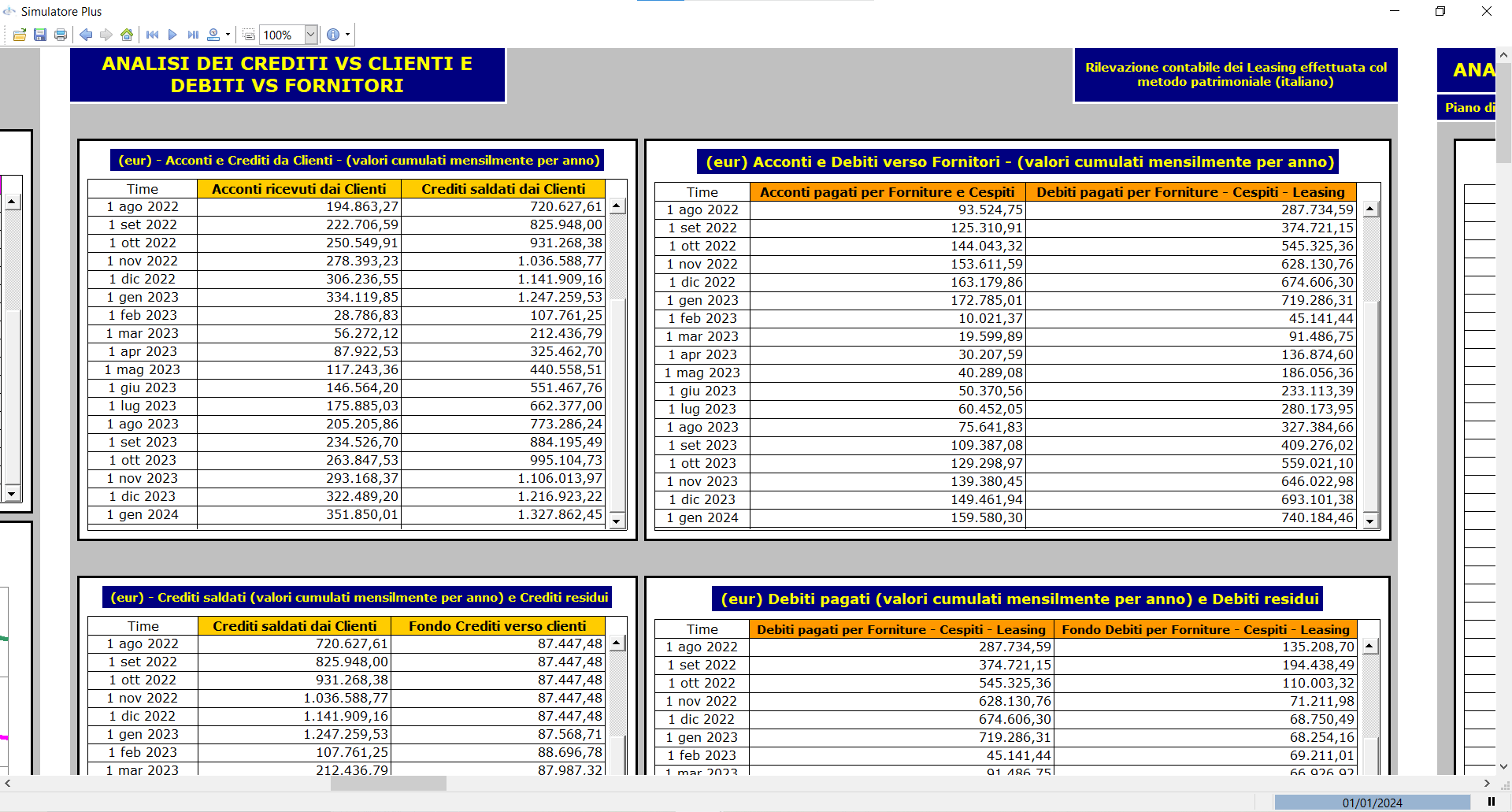Click the horizontal scrollbar thumb at bottom
This screenshot has height=812, width=1512.
pos(388,784)
